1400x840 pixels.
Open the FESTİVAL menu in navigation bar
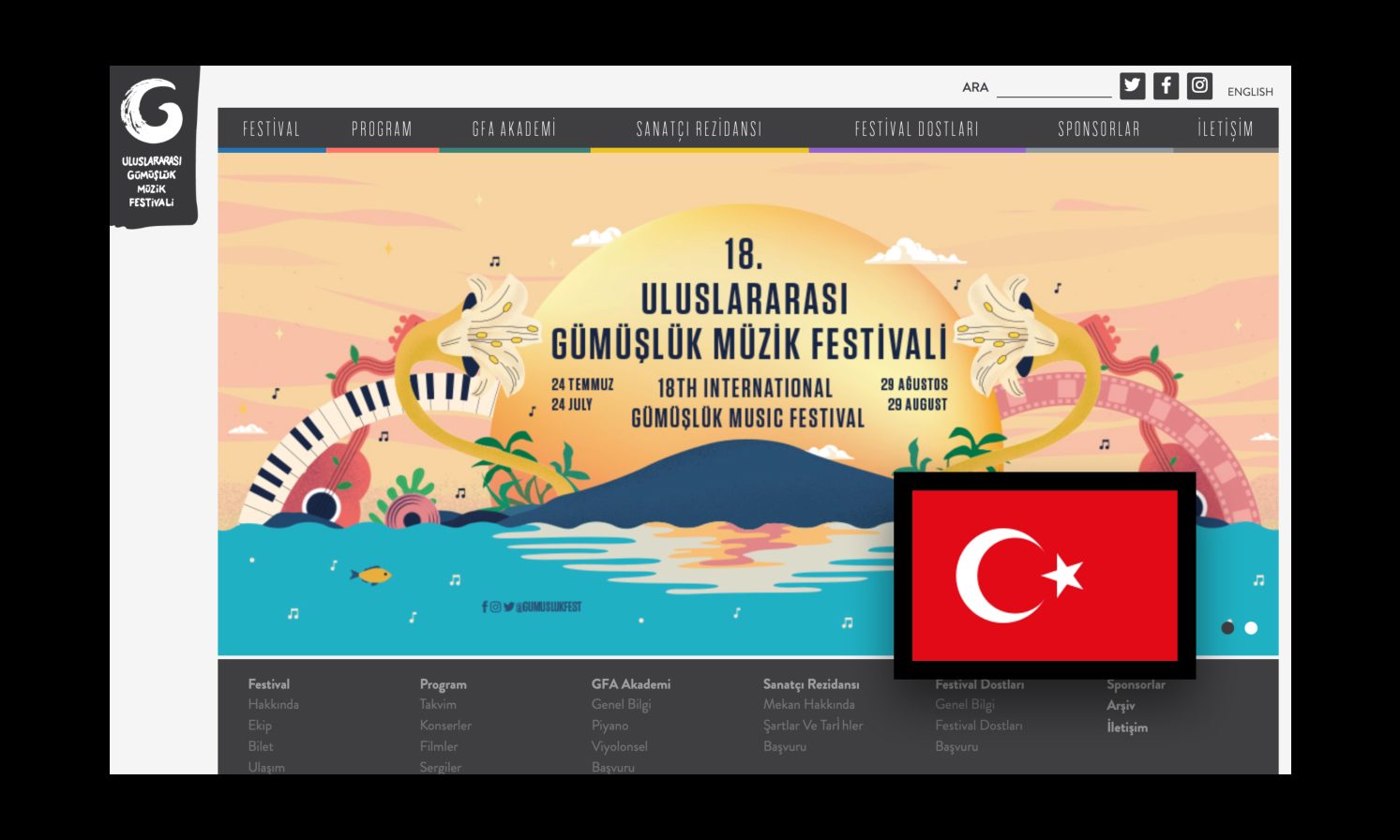coord(271,129)
